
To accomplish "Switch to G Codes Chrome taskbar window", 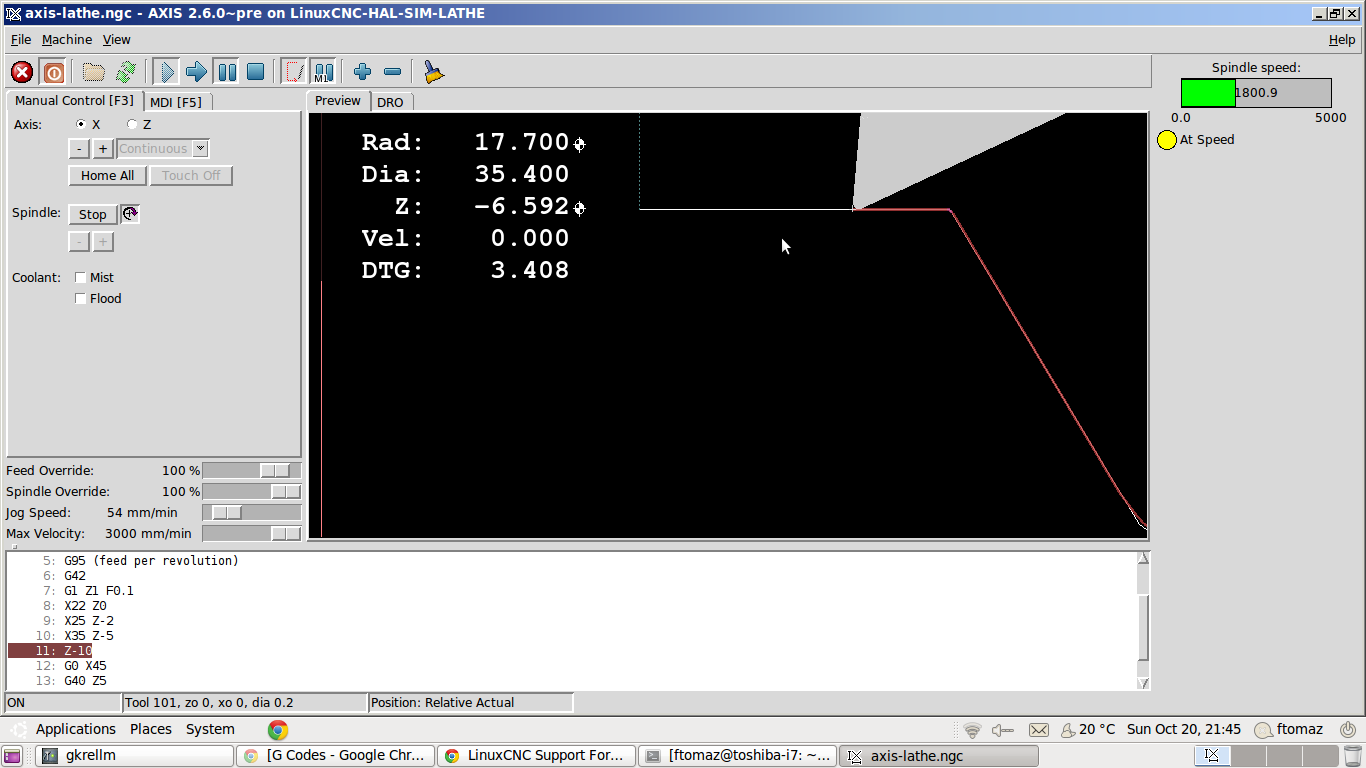I will coord(337,756).
